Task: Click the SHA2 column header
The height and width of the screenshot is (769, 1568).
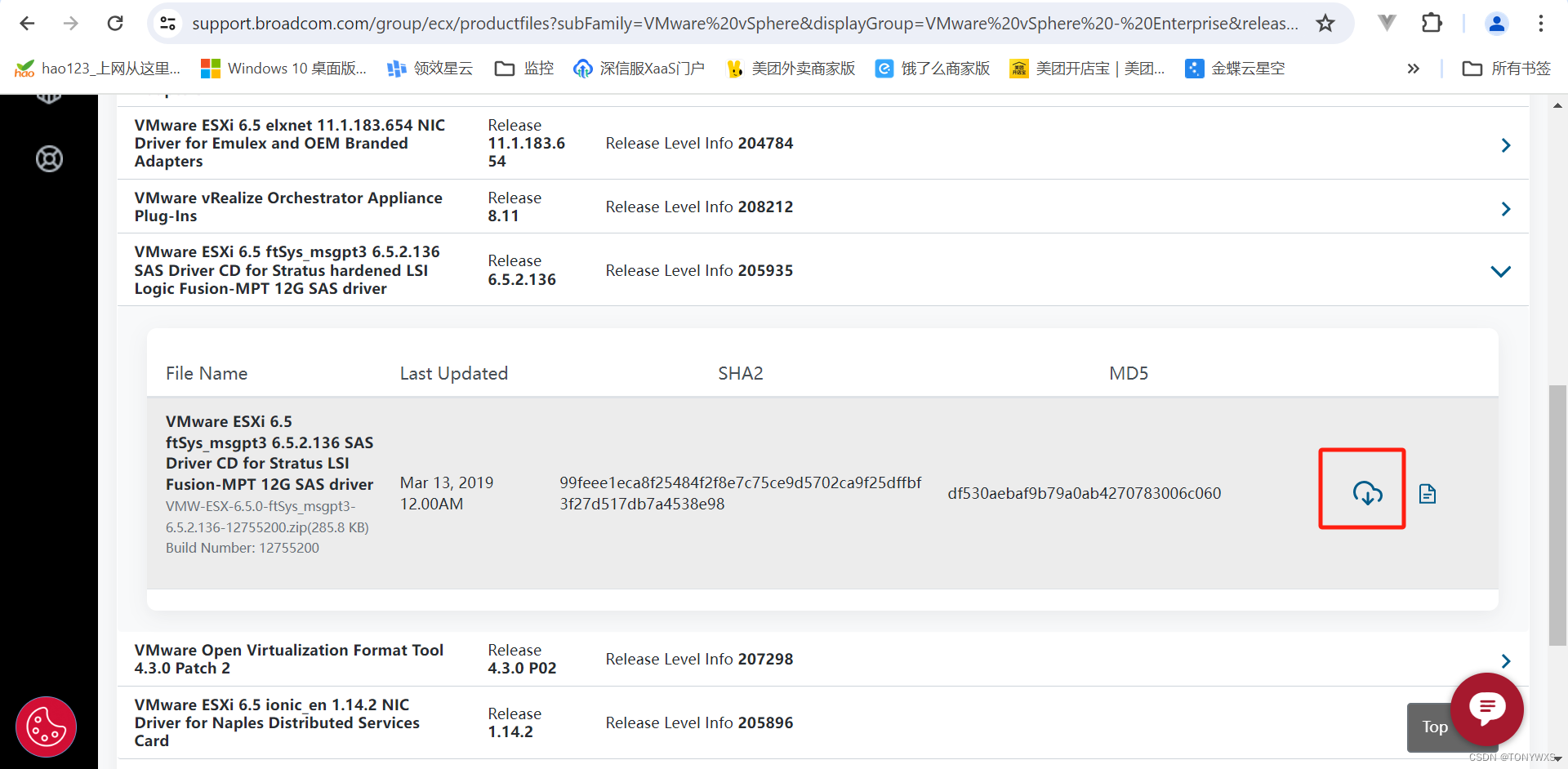Action: (741, 373)
